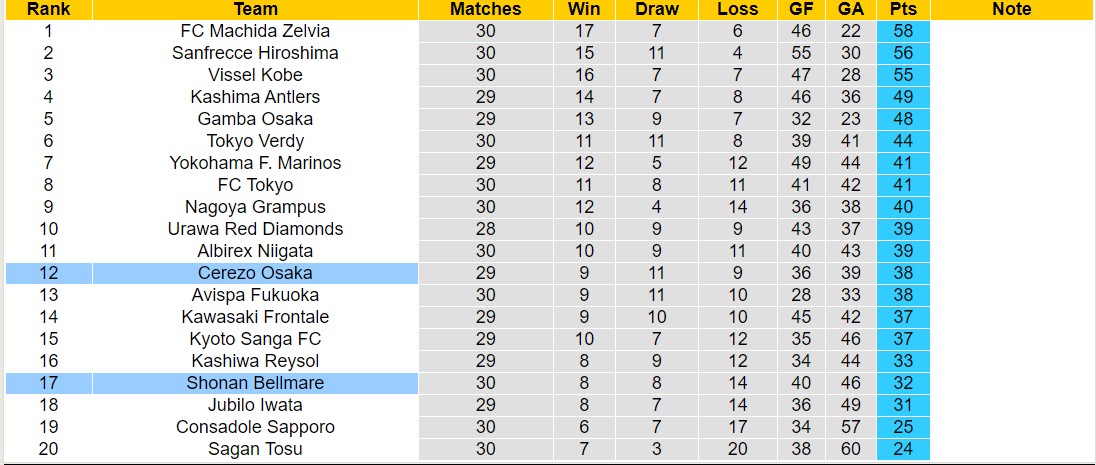Click the Team column header
1096x465 pixels.
pyautogui.click(x=255, y=9)
